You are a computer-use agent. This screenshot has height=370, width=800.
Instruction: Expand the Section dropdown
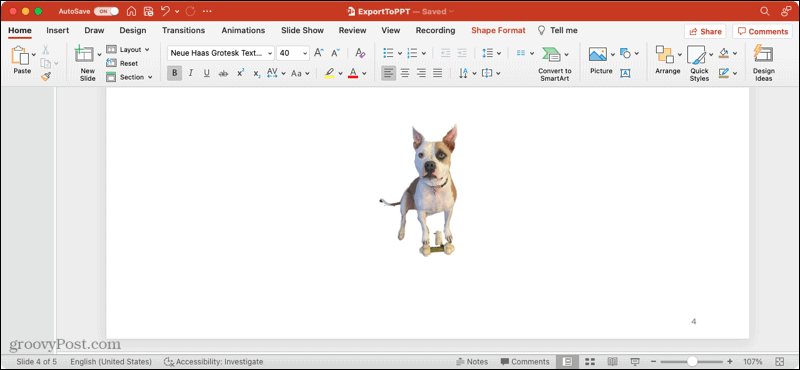150,77
